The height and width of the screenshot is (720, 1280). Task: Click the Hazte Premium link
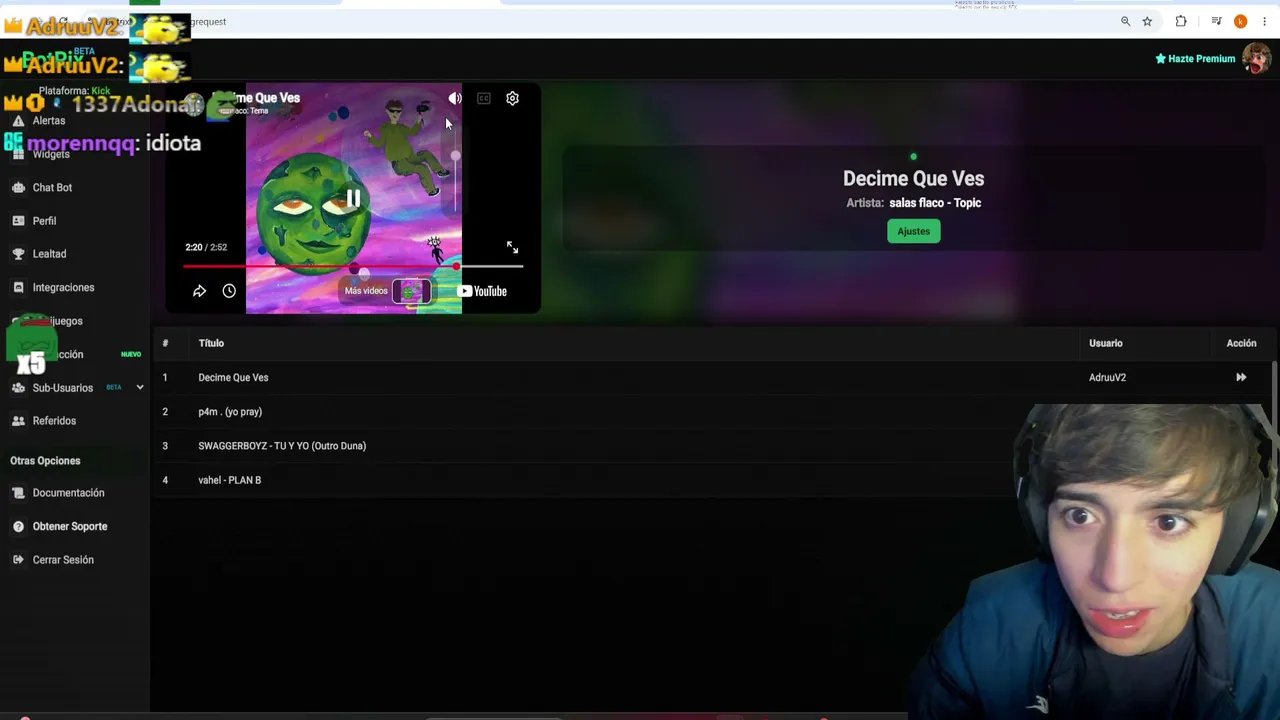tap(1195, 59)
